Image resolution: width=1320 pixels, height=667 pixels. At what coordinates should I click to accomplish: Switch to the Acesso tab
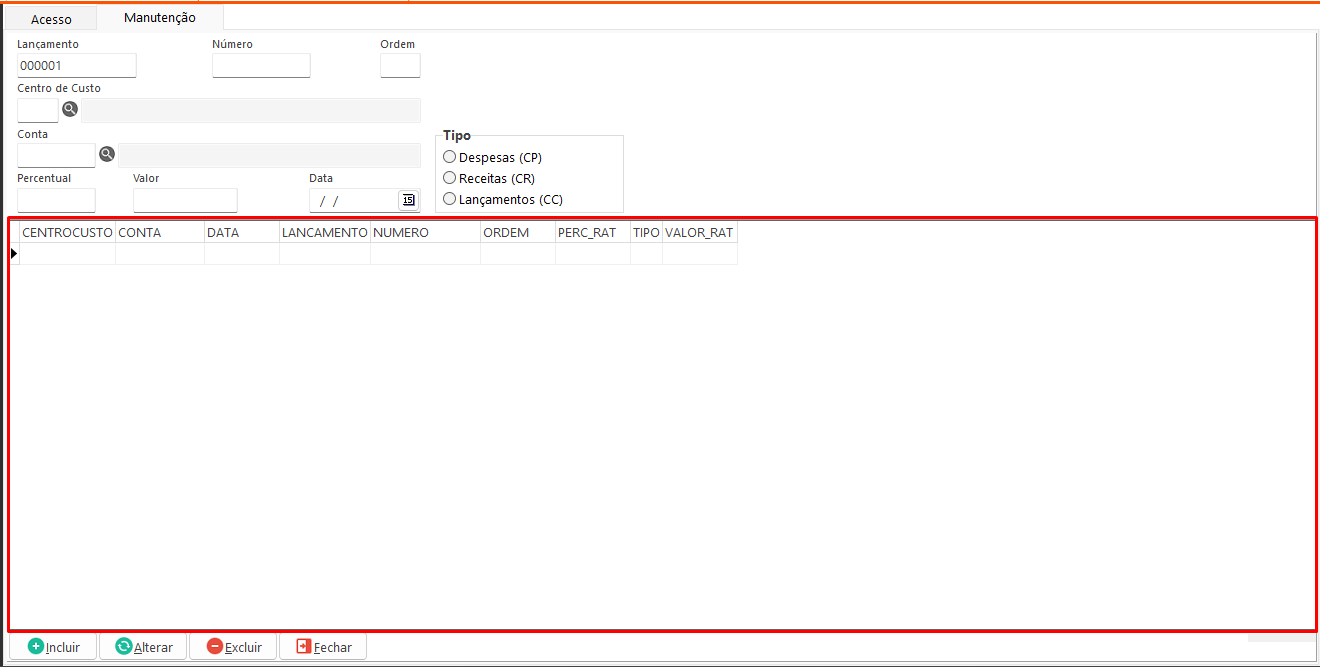pyautogui.click(x=51, y=19)
